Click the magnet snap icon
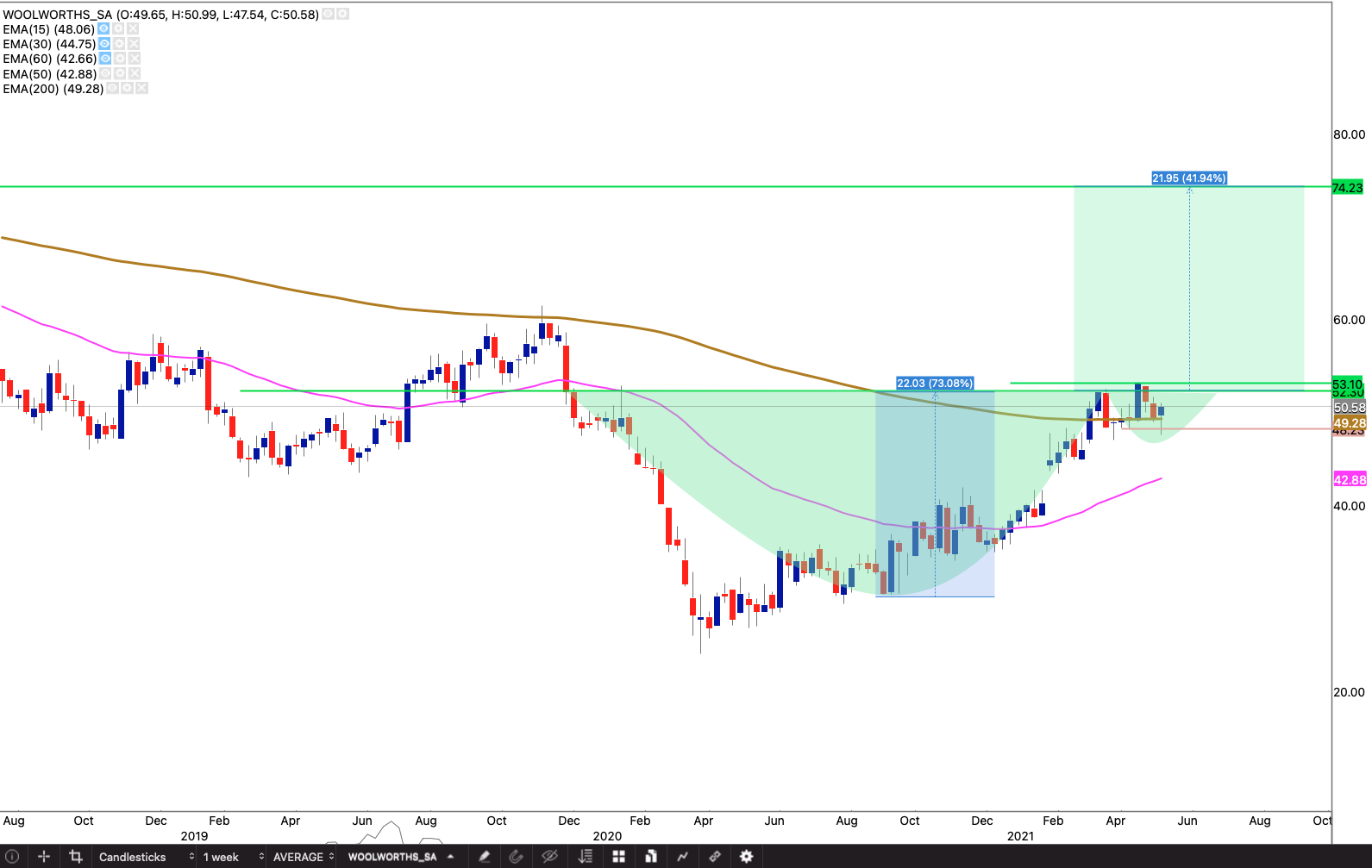This screenshot has width=1372, height=868. click(517, 857)
